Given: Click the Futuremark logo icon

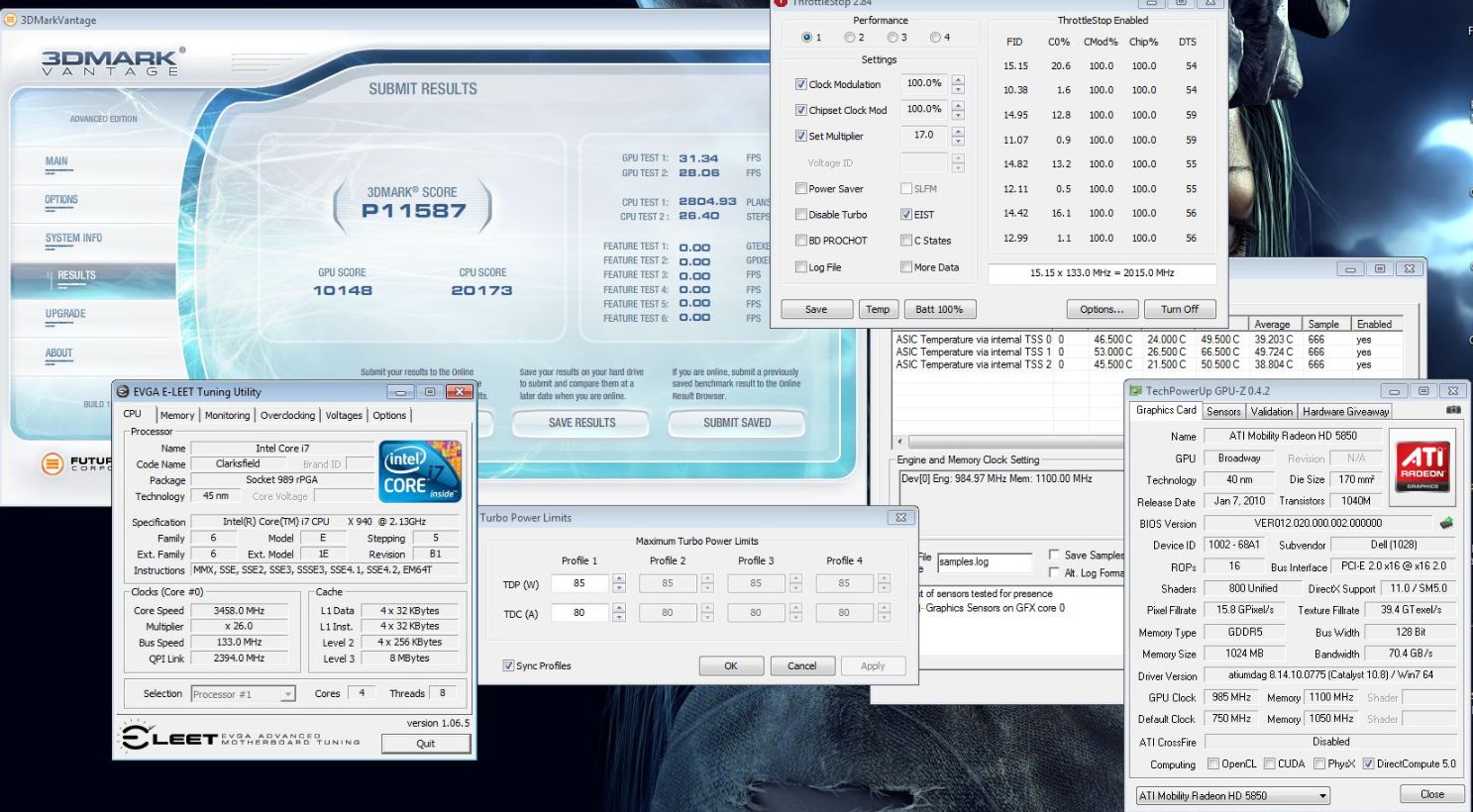Looking at the screenshot, I should point(53,463).
